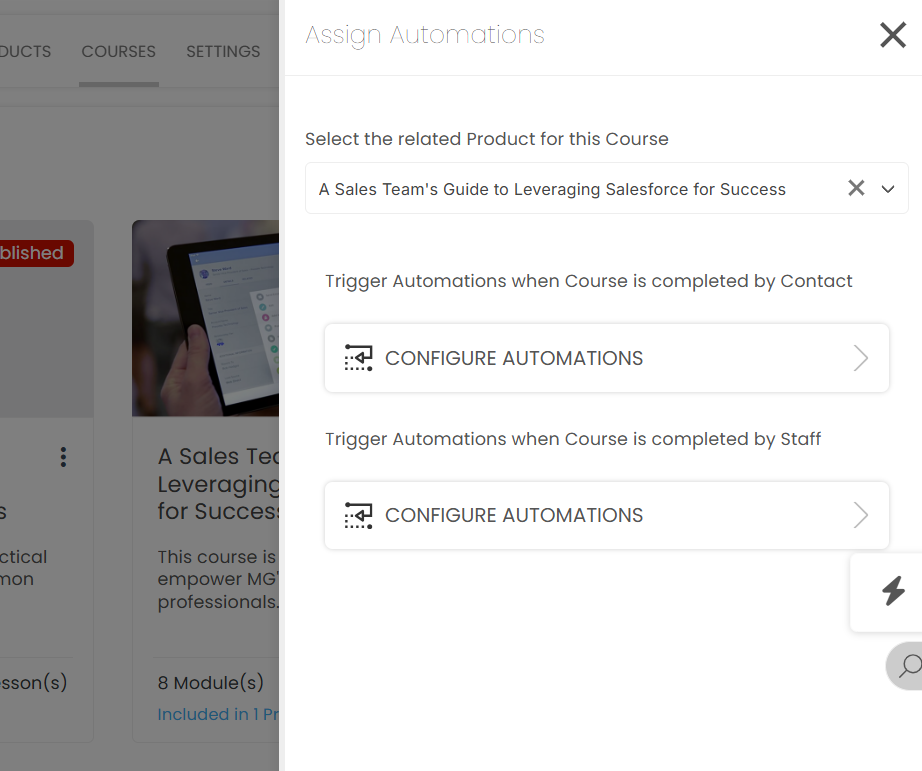922x771 pixels.
Task: Expand Contact automations right chevron
Action: click(x=860, y=358)
